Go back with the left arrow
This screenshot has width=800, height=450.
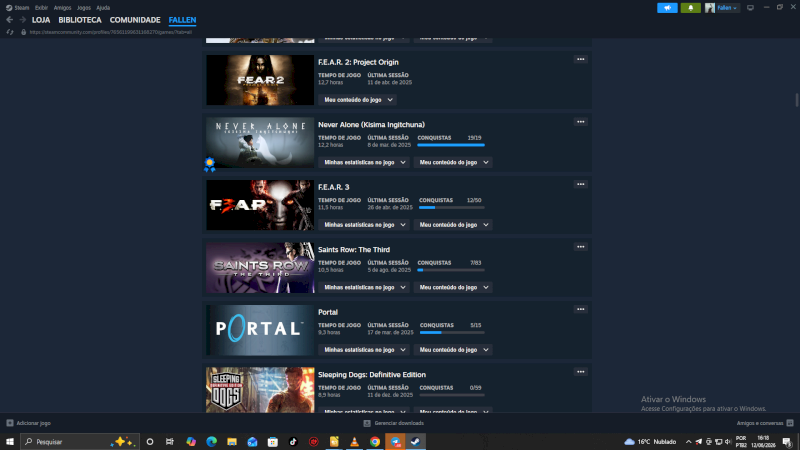(x=10, y=20)
